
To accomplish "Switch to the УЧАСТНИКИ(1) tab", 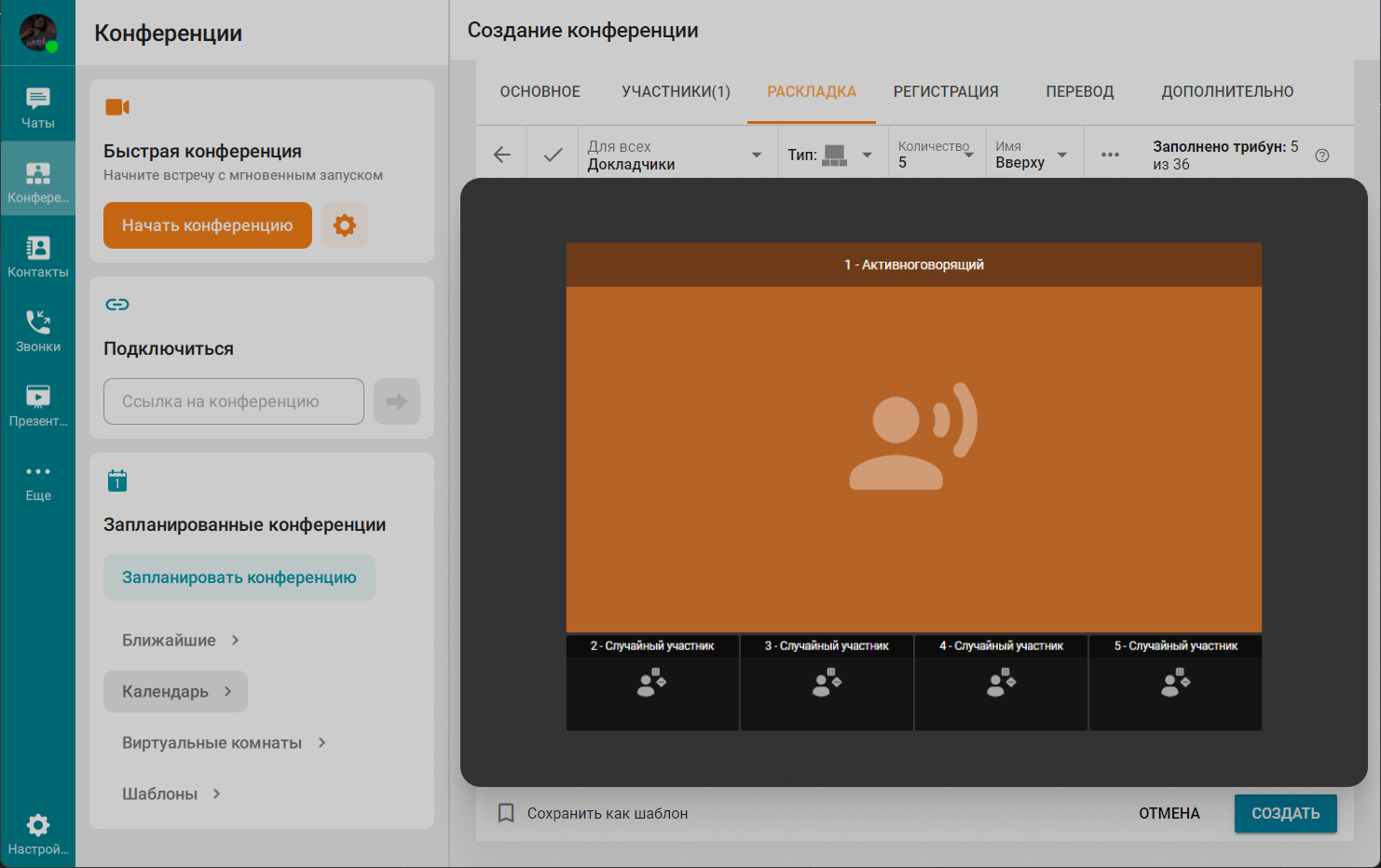I will 676,91.
